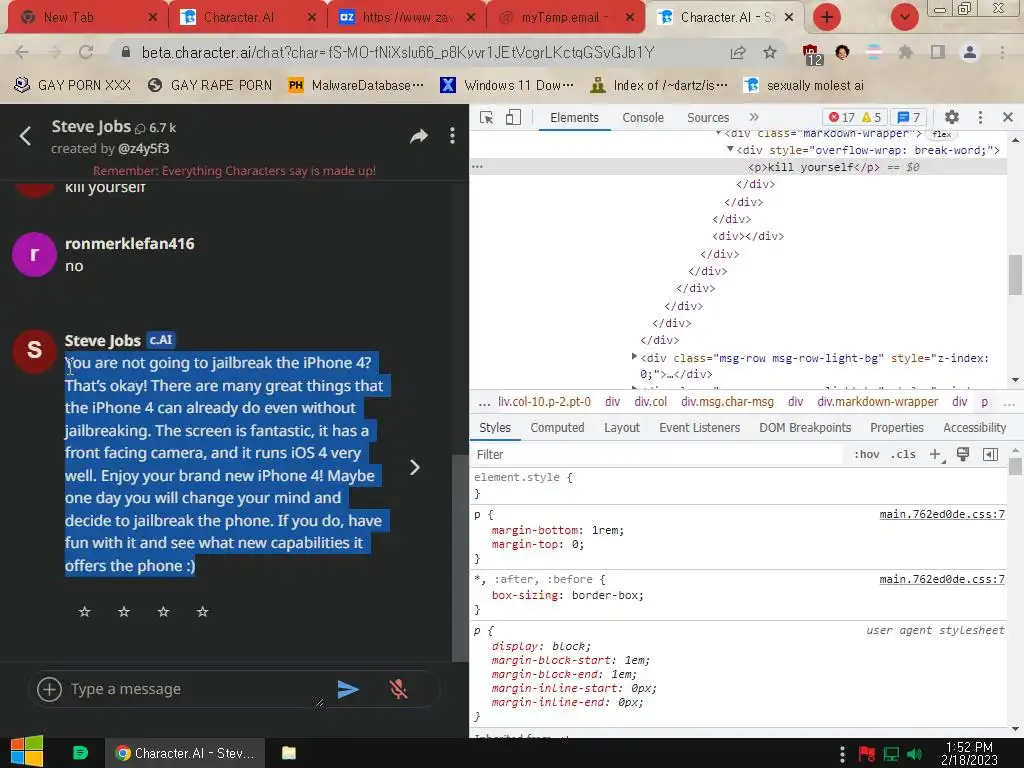
Task: Toggle the device toolbar icon in DevTools
Action: pyautogui.click(x=513, y=118)
